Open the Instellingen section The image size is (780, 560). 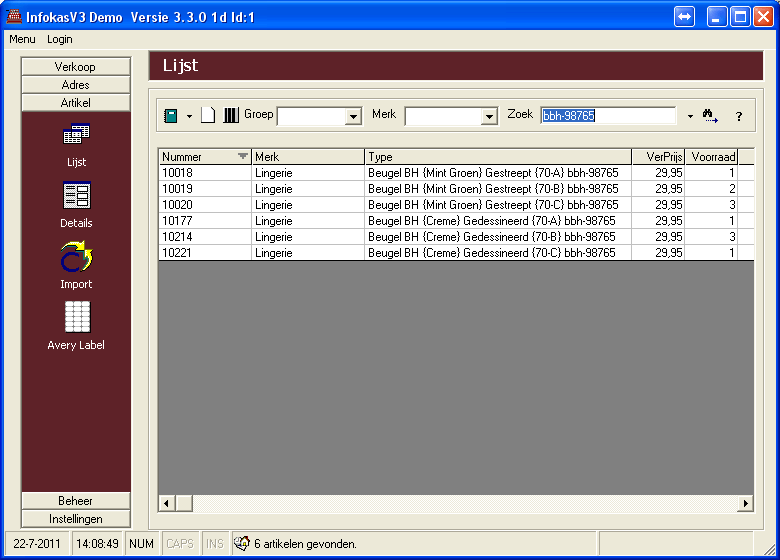[76, 519]
